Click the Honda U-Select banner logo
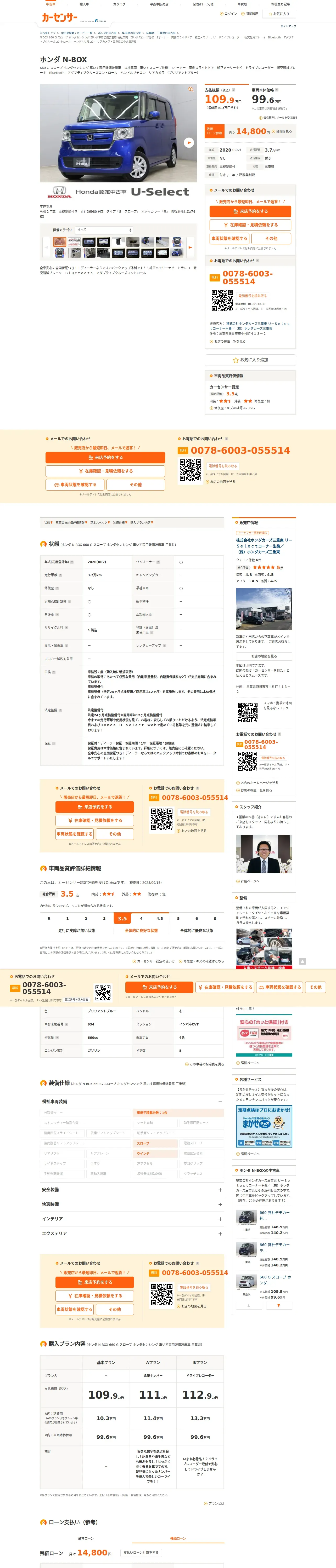 pos(118,192)
